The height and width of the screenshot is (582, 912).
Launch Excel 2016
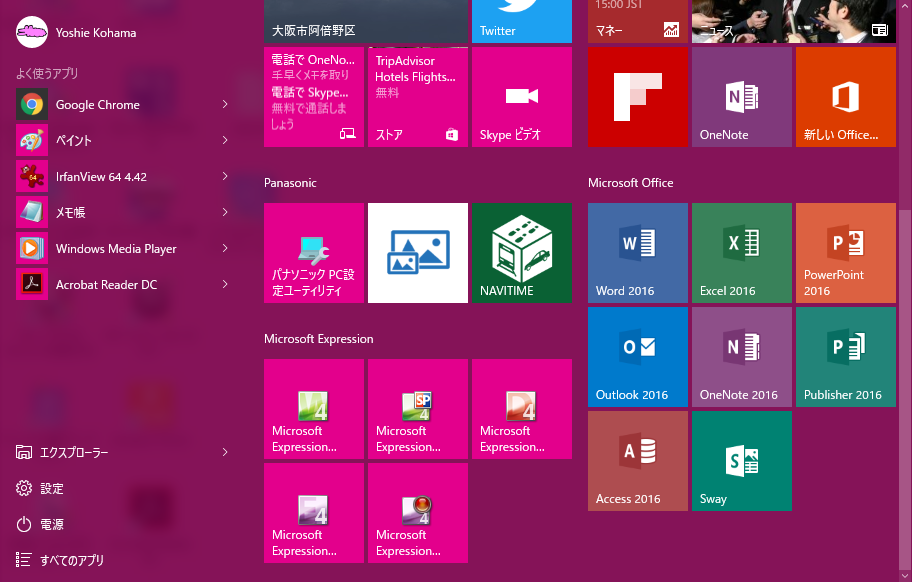click(742, 253)
